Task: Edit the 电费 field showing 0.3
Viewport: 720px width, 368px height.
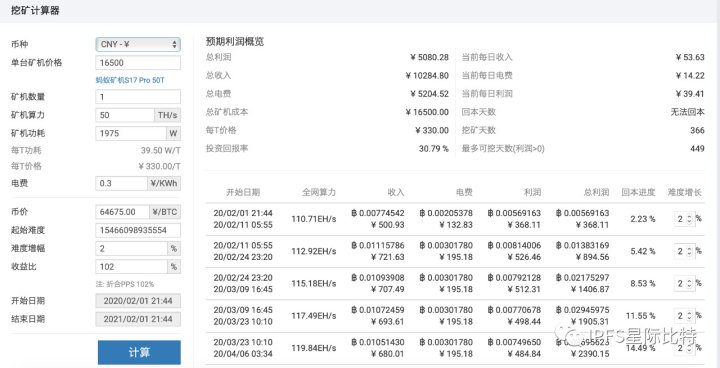Action: 121,183
